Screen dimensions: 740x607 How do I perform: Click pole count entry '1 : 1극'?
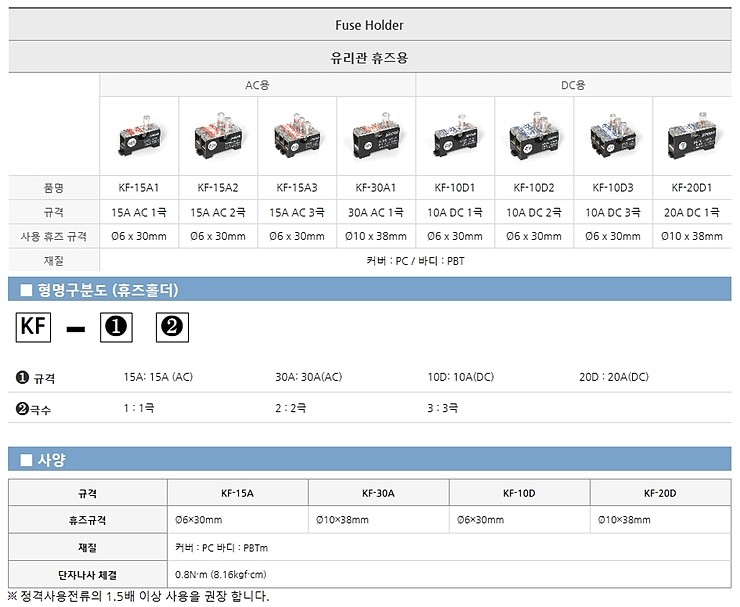tap(139, 408)
